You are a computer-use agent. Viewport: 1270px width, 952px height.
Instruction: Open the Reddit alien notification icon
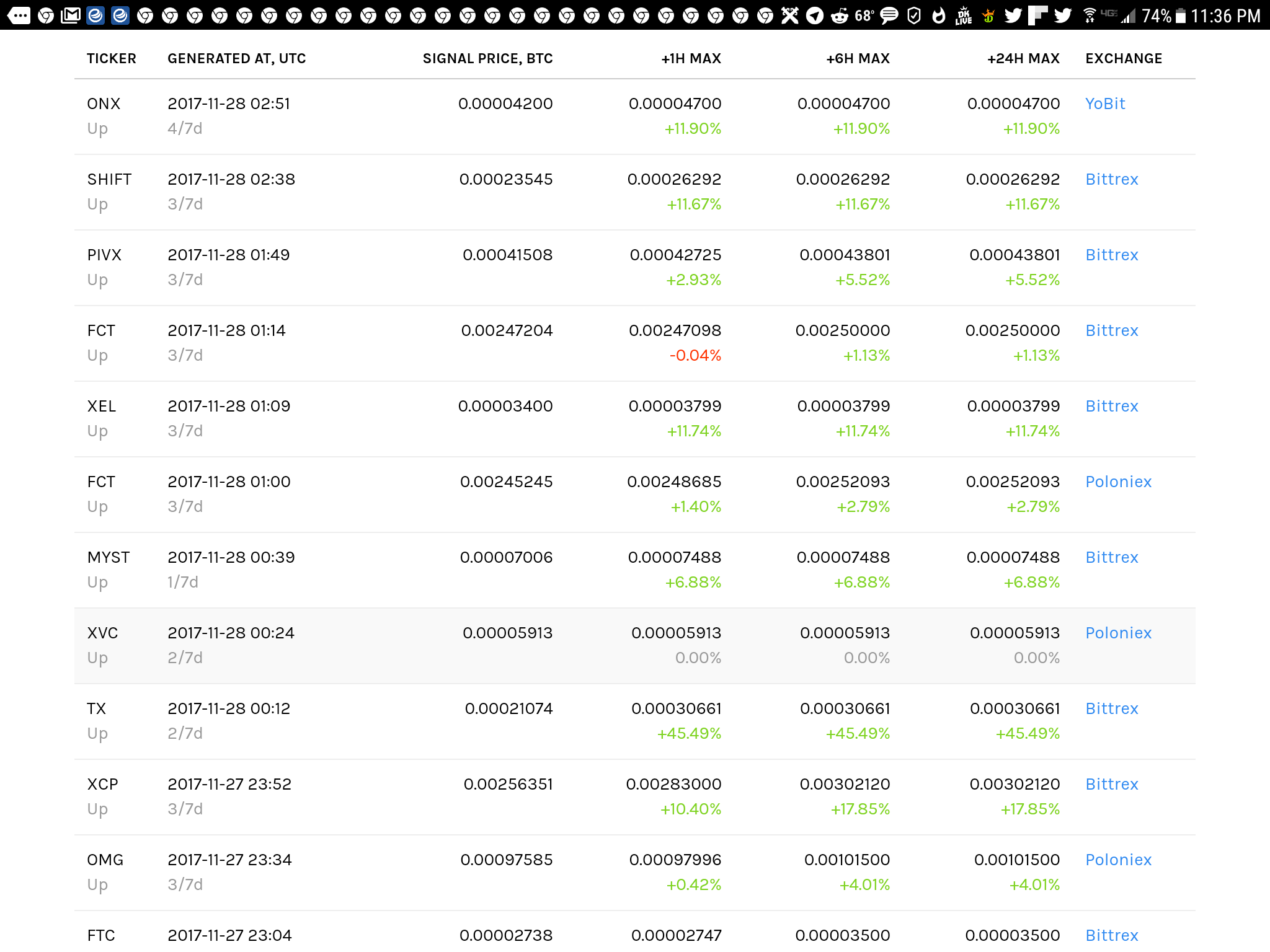click(x=839, y=15)
